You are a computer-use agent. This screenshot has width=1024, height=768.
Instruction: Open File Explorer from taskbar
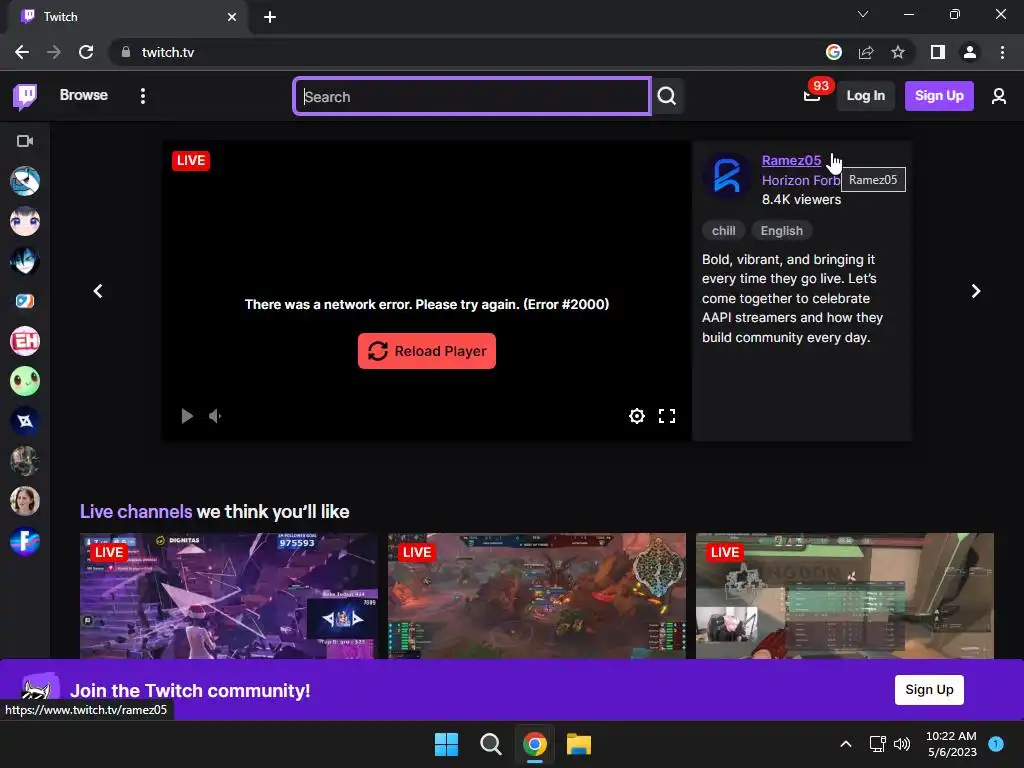click(x=579, y=744)
